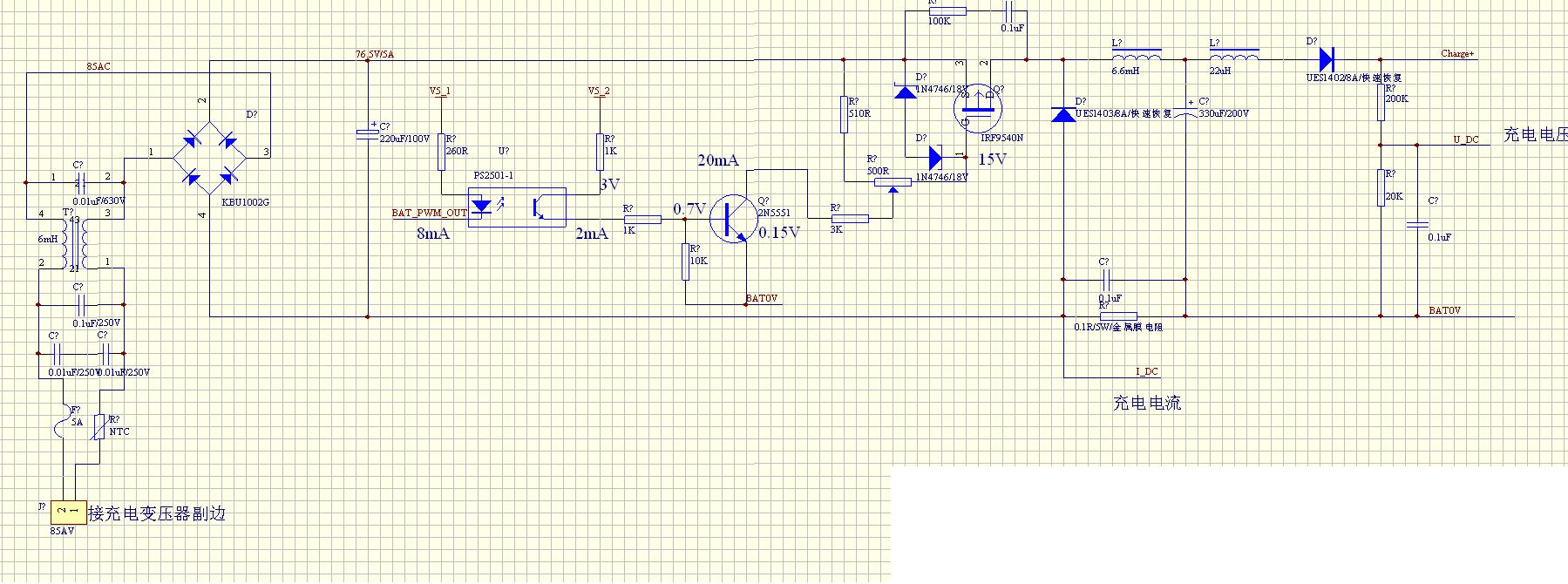The width and height of the screenshot is (1568, 584).
Task: Select the 200K resistor symbol
Action: (1381, 101)
